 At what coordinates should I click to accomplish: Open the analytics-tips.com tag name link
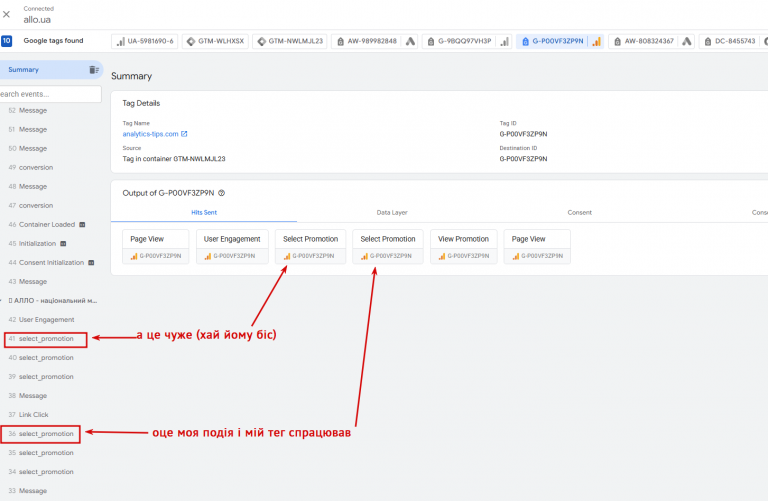[x=150, y=134]
